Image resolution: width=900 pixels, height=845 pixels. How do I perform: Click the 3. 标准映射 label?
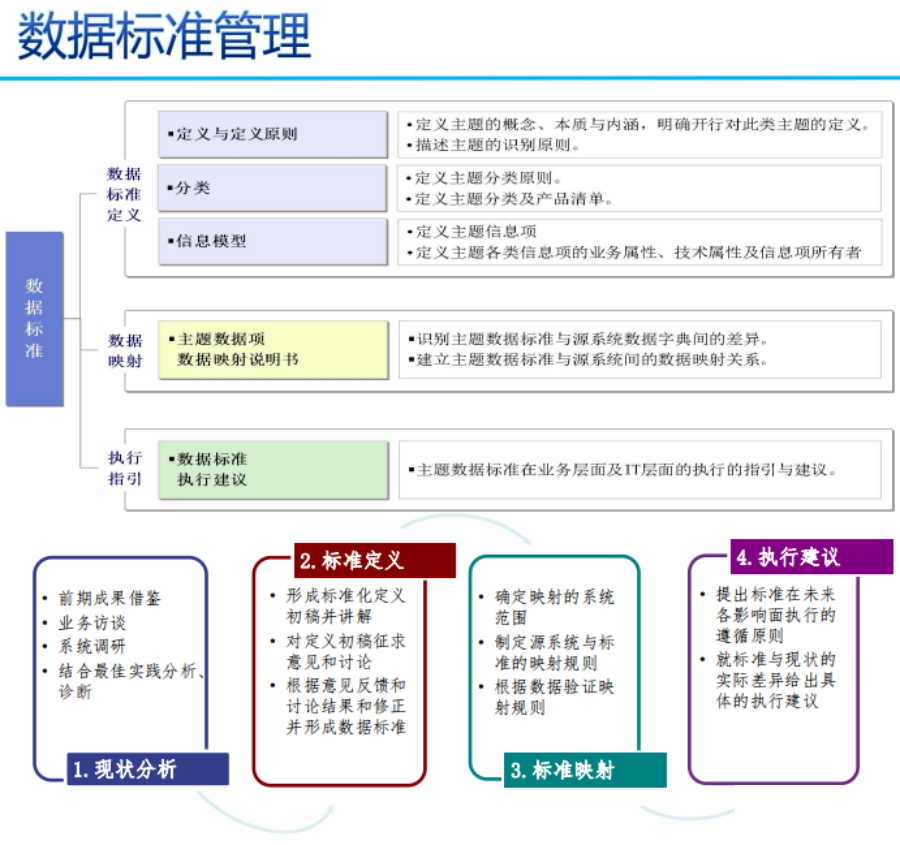click(585, 770)
